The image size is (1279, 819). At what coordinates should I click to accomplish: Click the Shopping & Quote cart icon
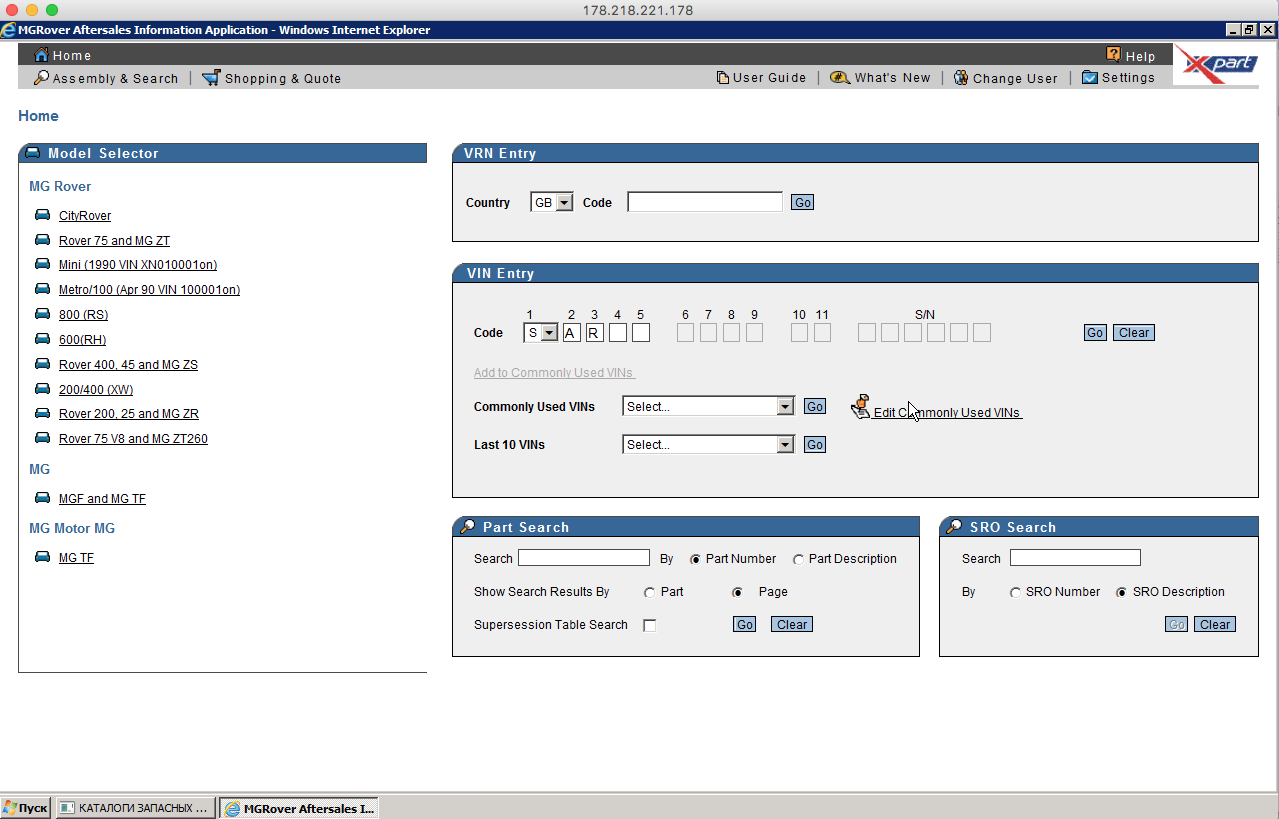pyautogui.click(x=210, y=78)
